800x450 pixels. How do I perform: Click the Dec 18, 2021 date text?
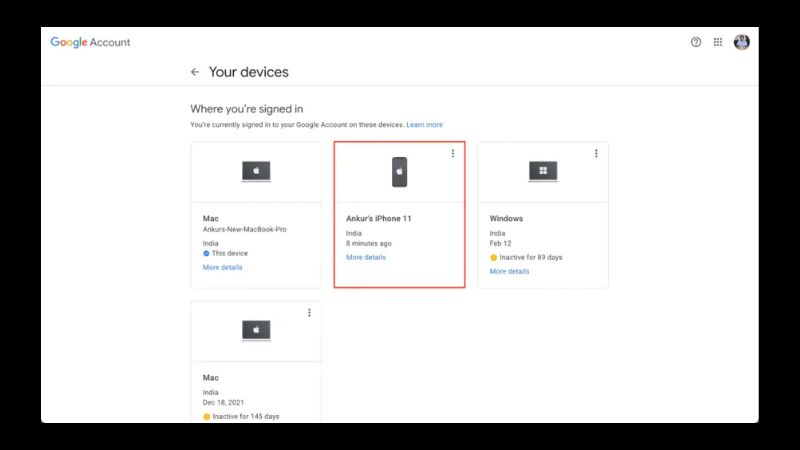point(223,403)
